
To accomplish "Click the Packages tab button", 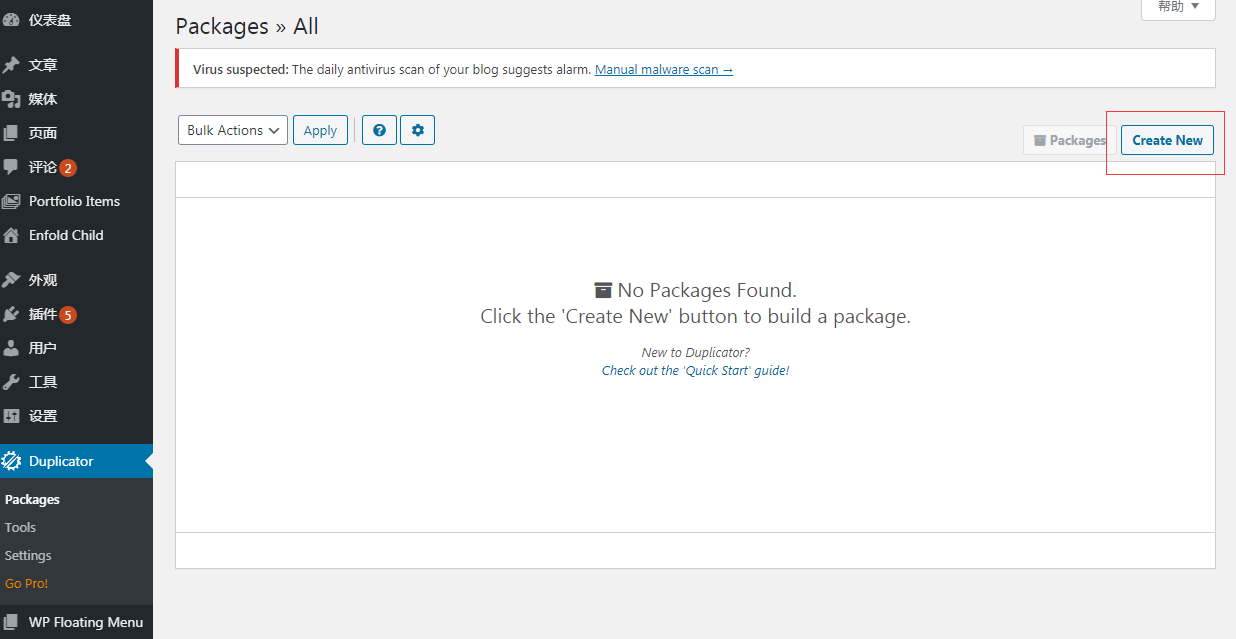I will coord(1069,140).
